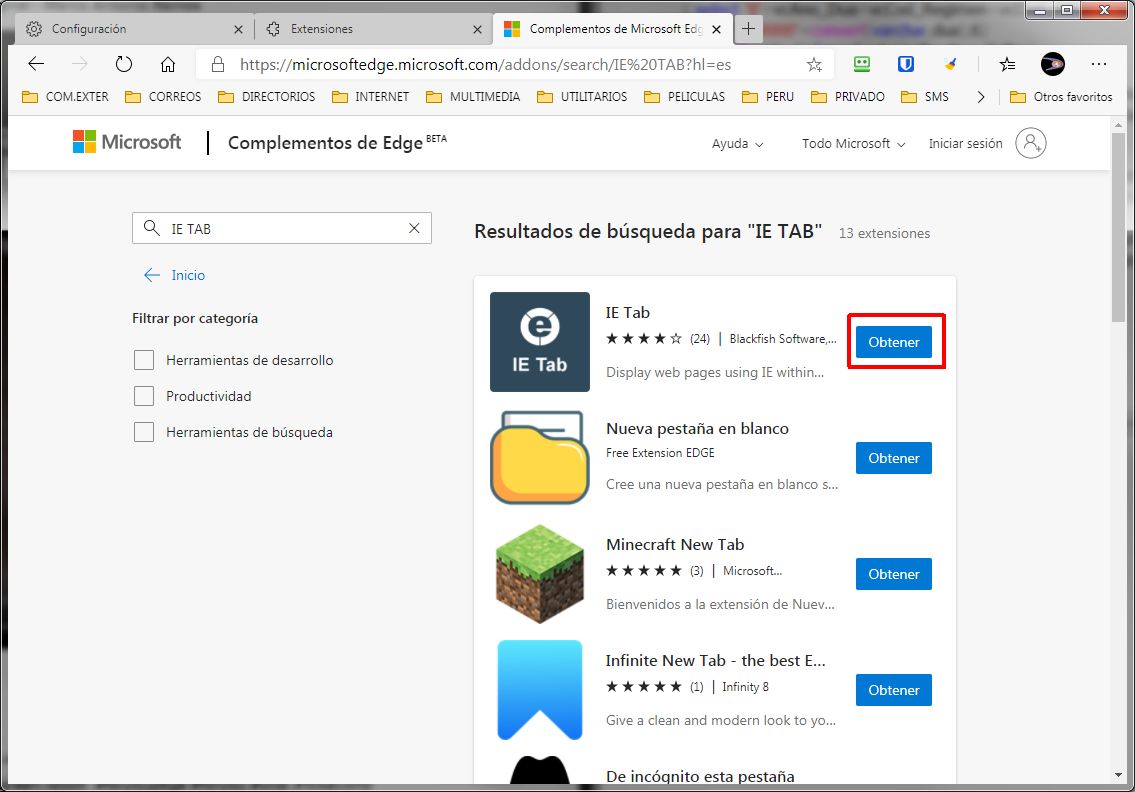Check Herramientas de búsqueda filter
Image resolution: width=1135 pixels, height=792 pixels.
click(144, 432)
